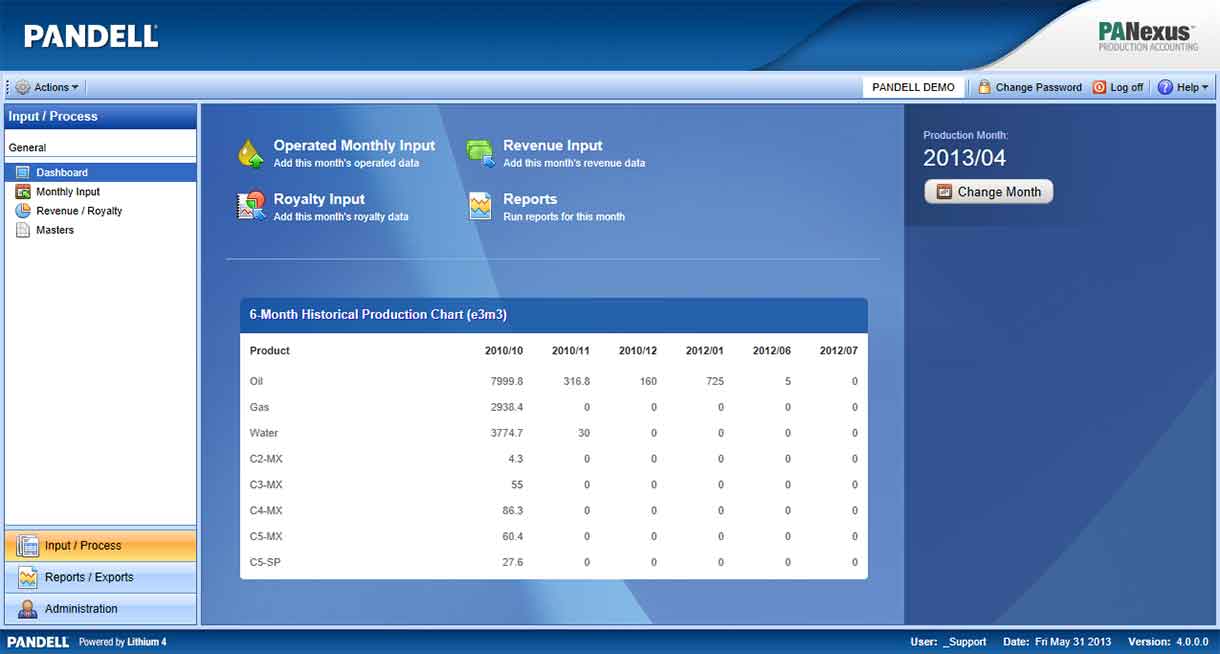This screenshot has height=654, width=1220.
Task: Click the Dashboard sidebar icon
Action: (x=23, y=172)
